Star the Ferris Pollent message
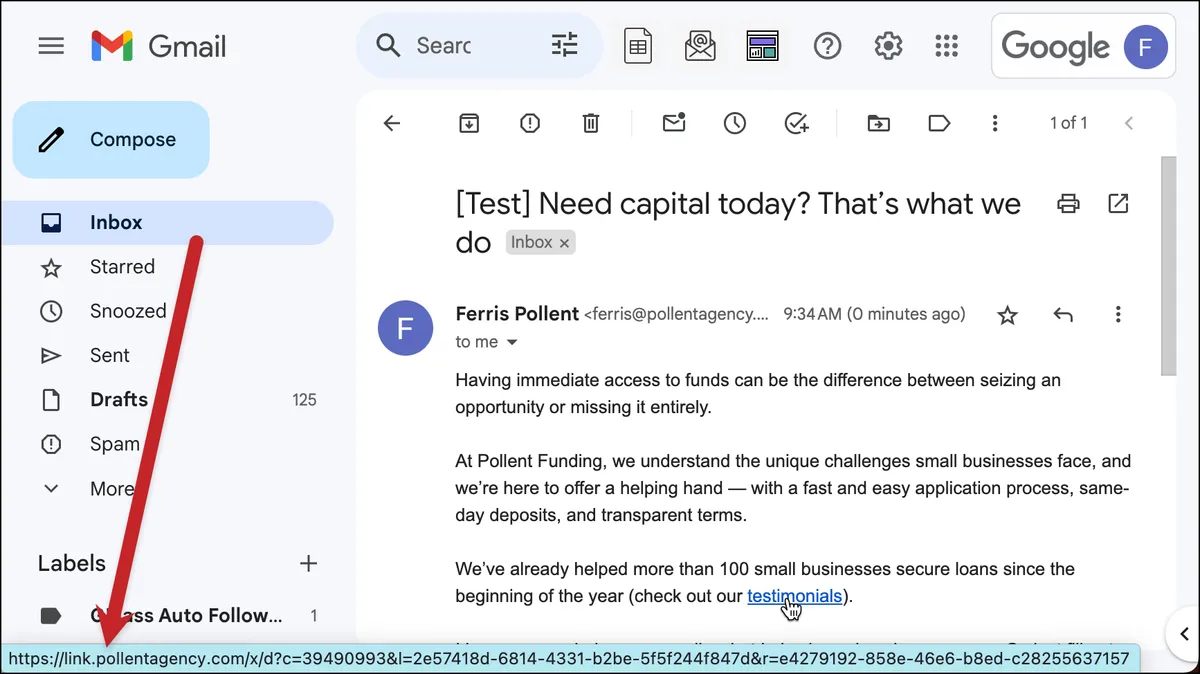Image resolution: width=1200 pixels, height=674 pixels. coord(1008,316)
